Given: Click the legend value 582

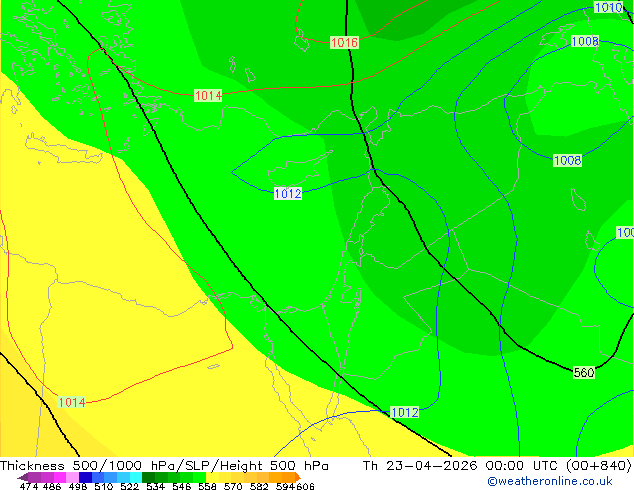Looking at the screenshot, I should coord(259,486).
